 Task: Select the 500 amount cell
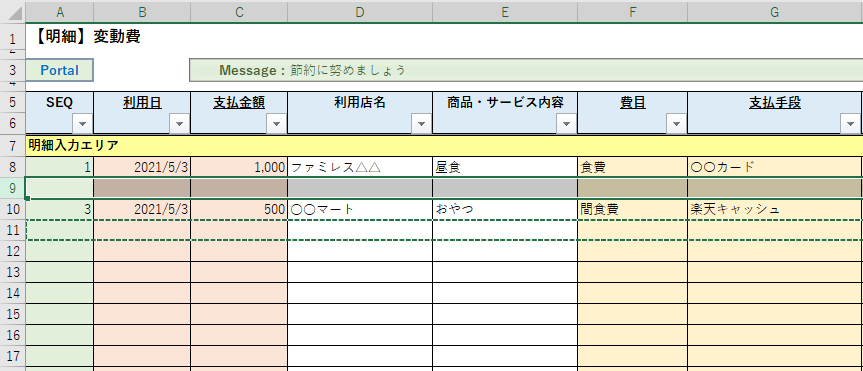point(239,209)
